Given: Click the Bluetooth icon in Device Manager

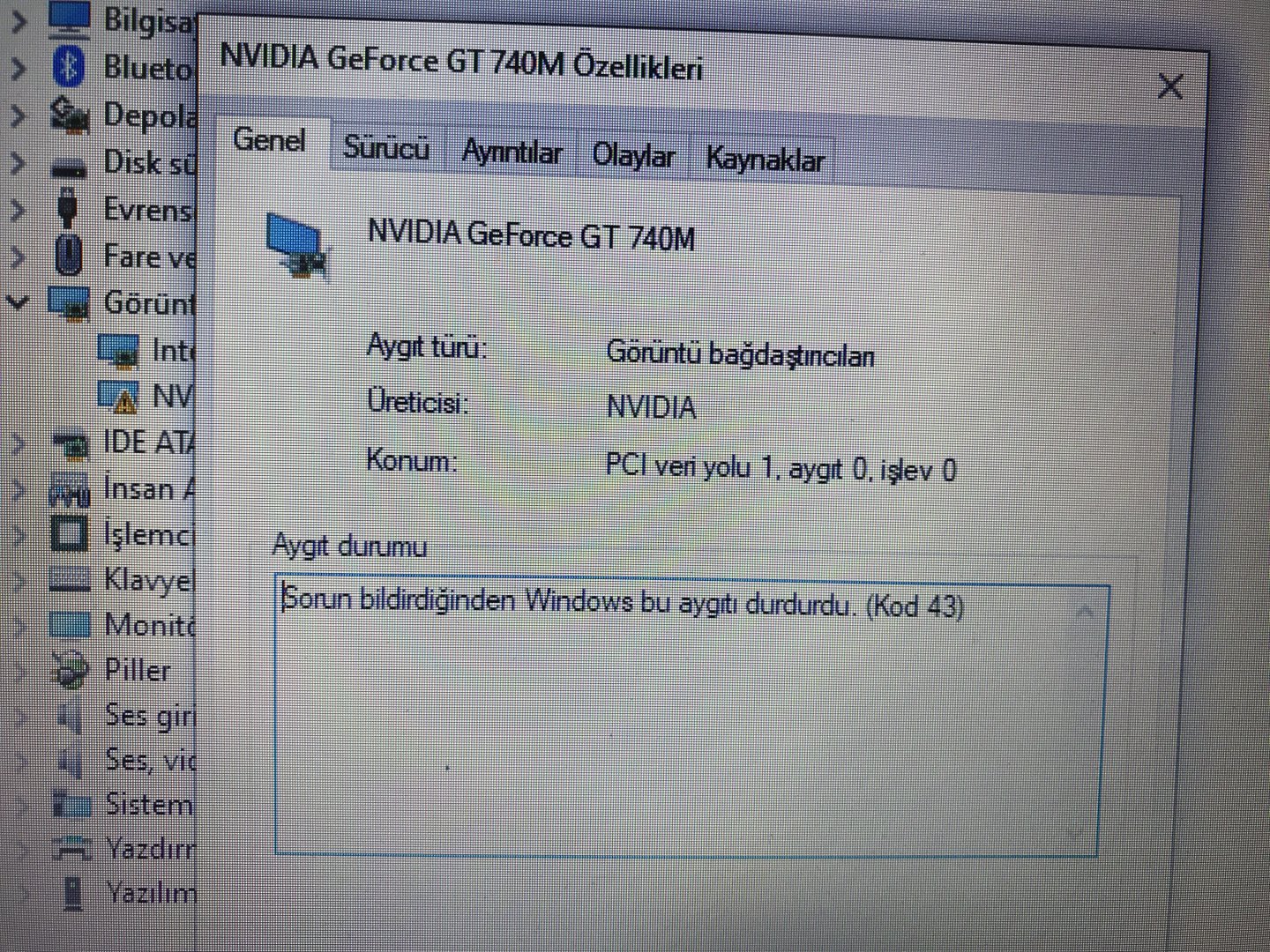Looking at the screenshot, I should [70, 67].
